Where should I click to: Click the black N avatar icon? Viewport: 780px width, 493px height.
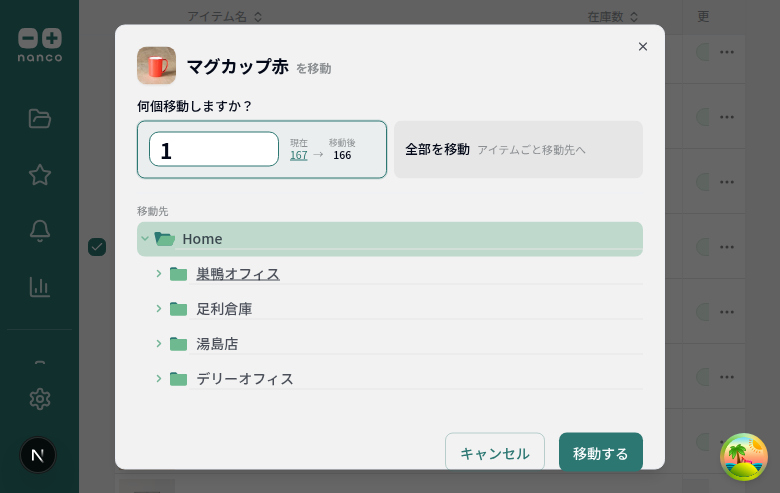click(x=38, y=455)
